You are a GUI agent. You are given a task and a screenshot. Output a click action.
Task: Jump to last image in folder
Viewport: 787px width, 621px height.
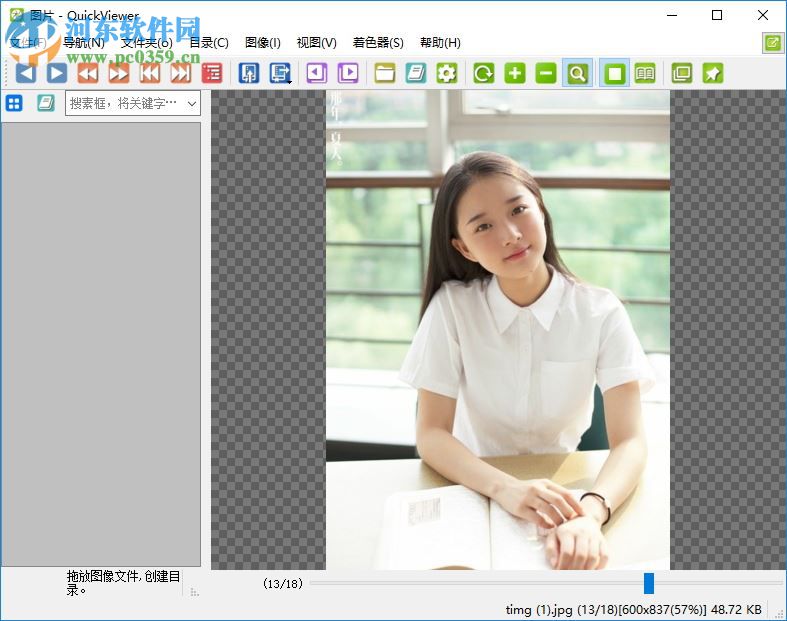tap(181, 74)
